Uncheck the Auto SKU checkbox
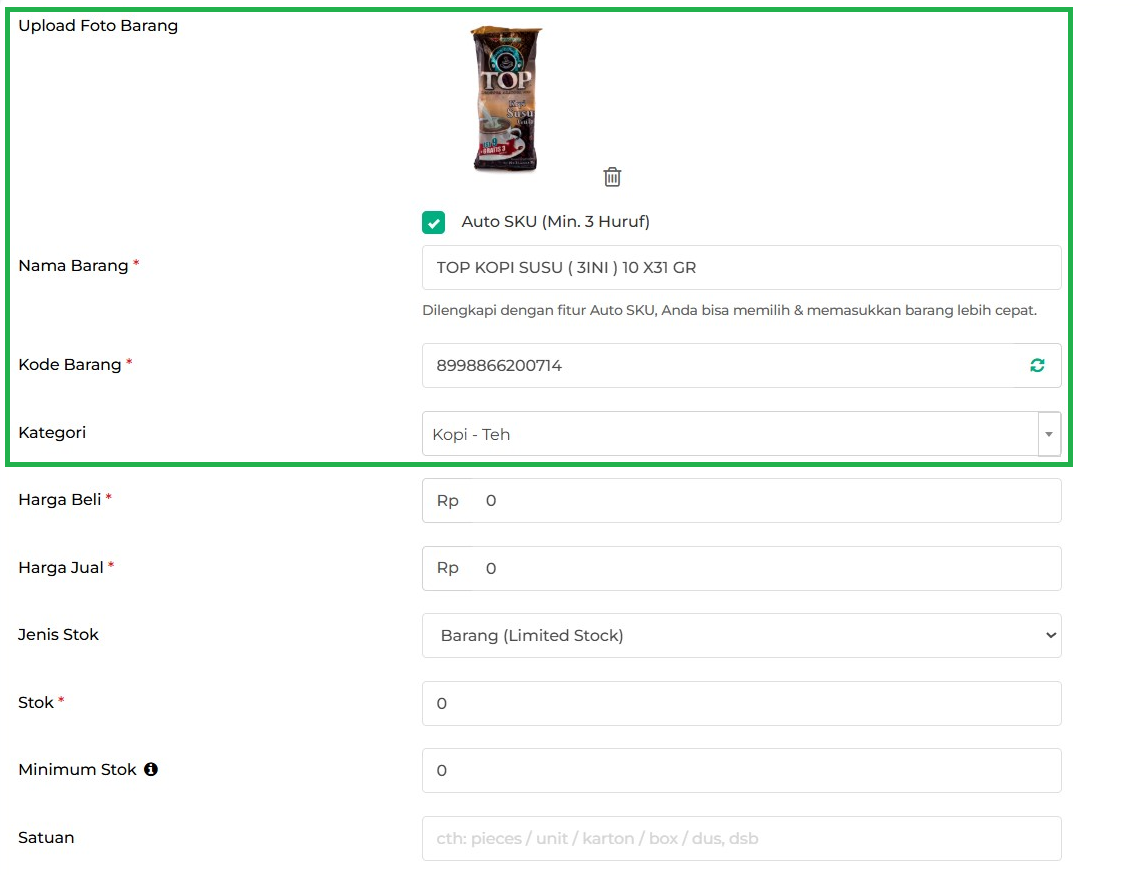 click(x=434, y=222)
